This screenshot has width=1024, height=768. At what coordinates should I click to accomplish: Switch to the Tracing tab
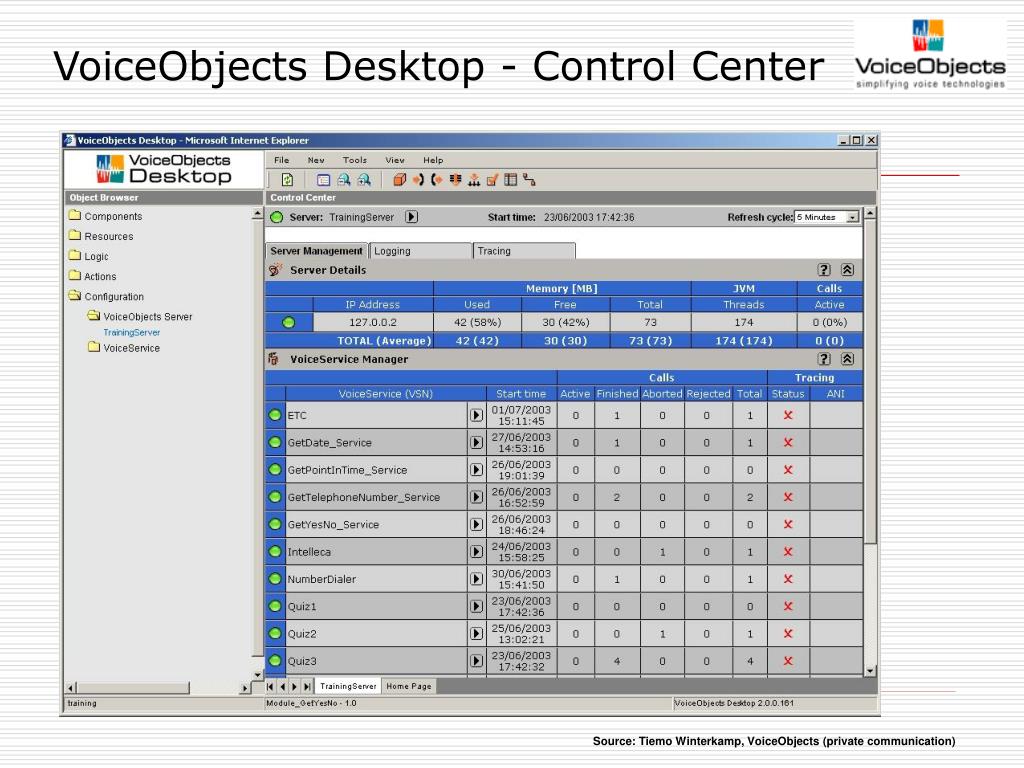524,251
